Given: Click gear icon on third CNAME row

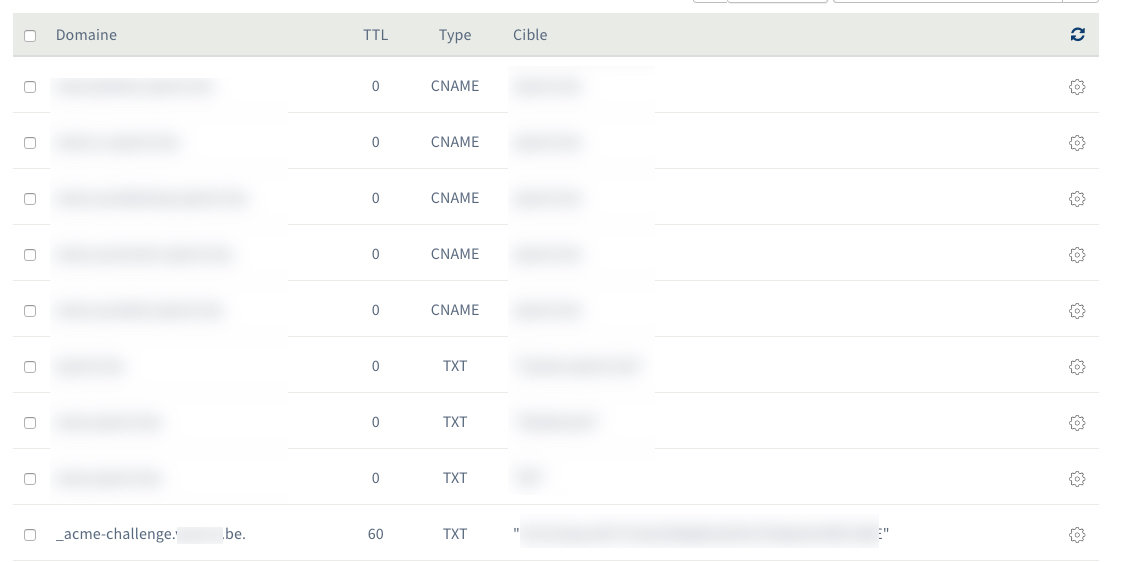Looking at the screenshot, I should (x=1077, y=199).
